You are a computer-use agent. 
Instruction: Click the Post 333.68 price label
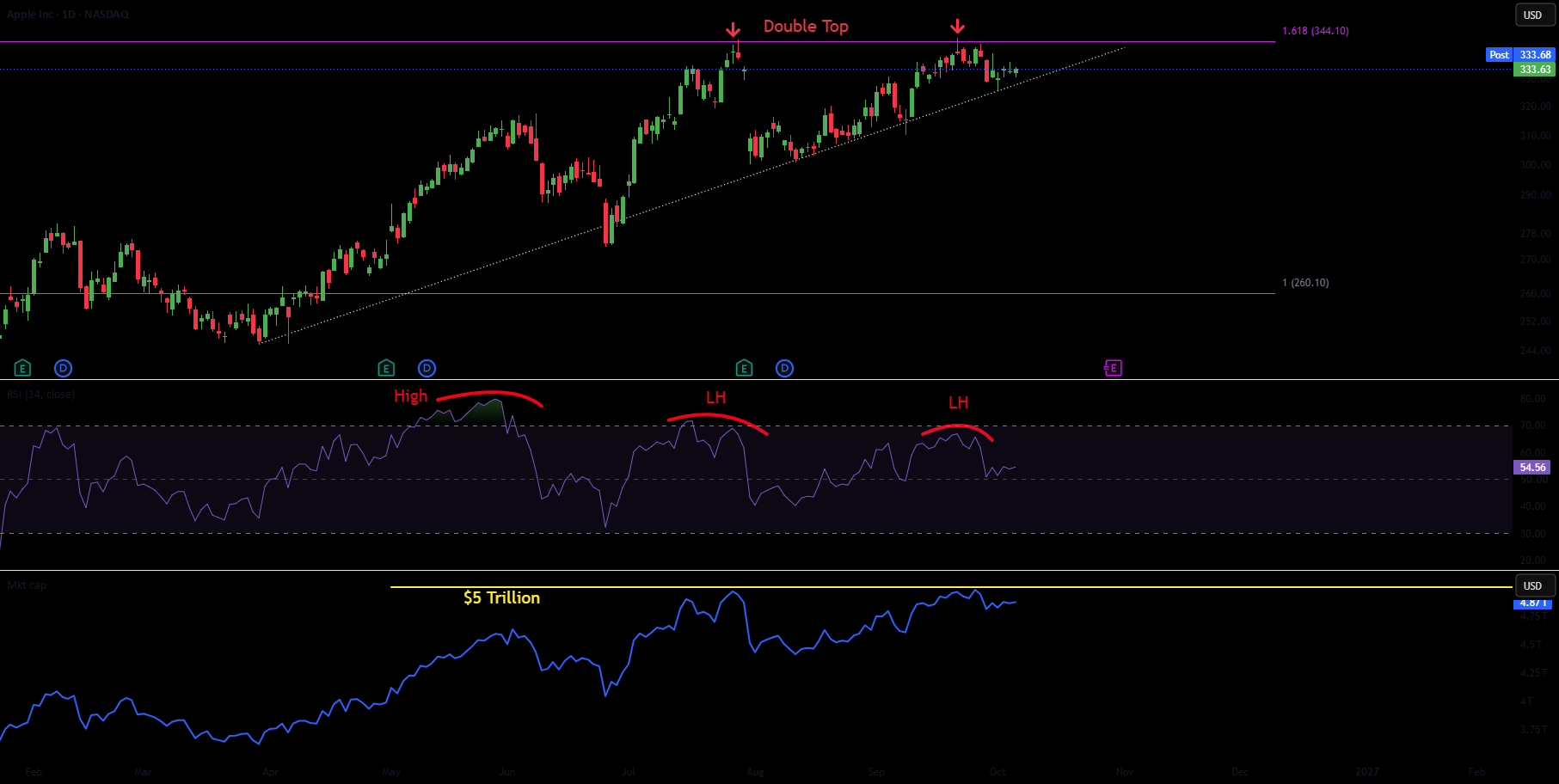pyautogui.click(x=1521, y=54)
